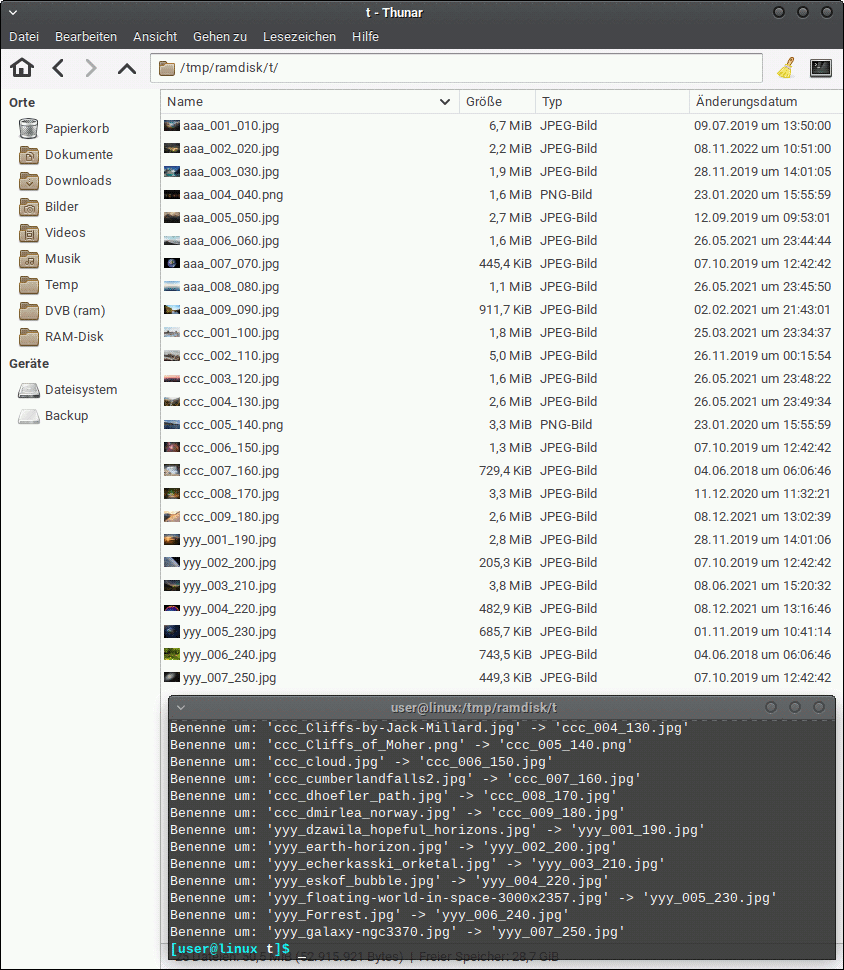Open the Downloads sidebar folder
Image resolution: width=844 pixels, height=970 pixels.
66,181
